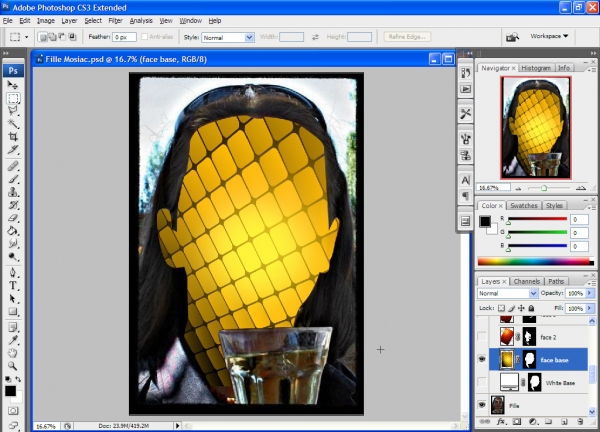The height and width of the screenshot is (432, 600).
Task: Click the Navigator preview thumbnail
Action: click(536, 127)
